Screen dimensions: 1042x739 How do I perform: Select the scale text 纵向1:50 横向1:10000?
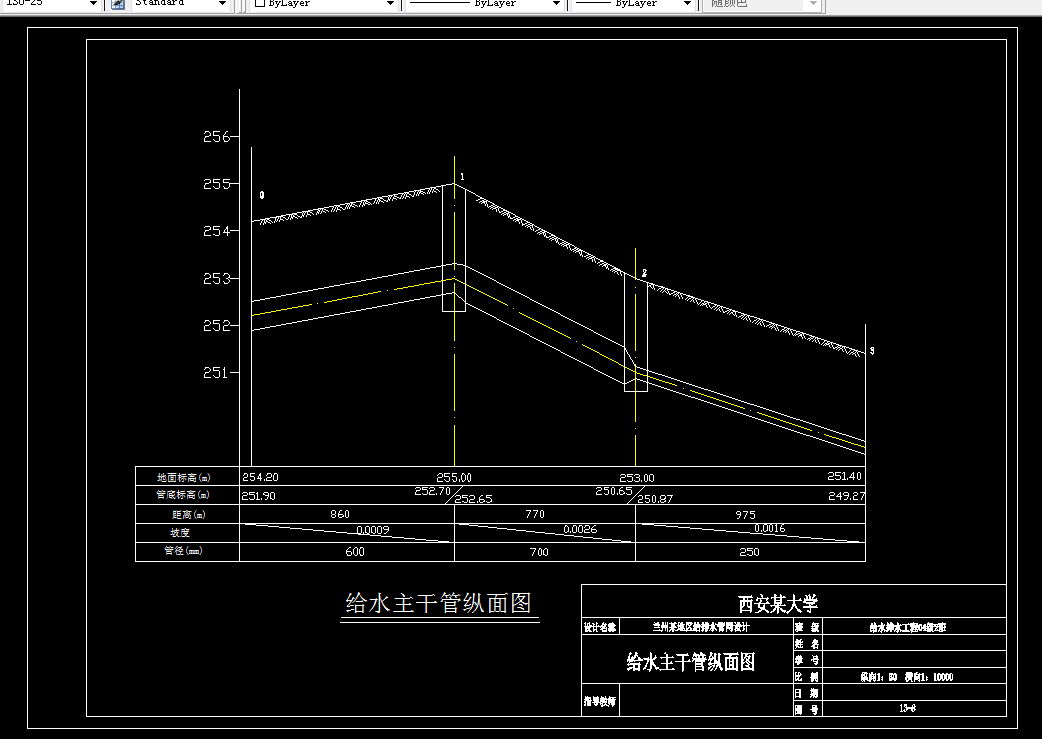click(x=906, y=677)
